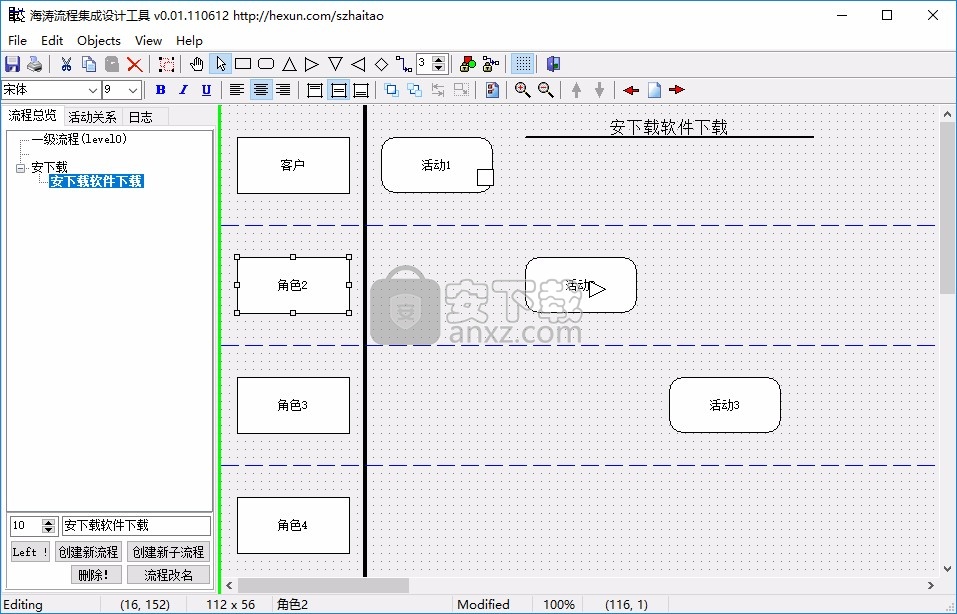Open the Objects menu
The image size is (957, 614).
point(99,40)
